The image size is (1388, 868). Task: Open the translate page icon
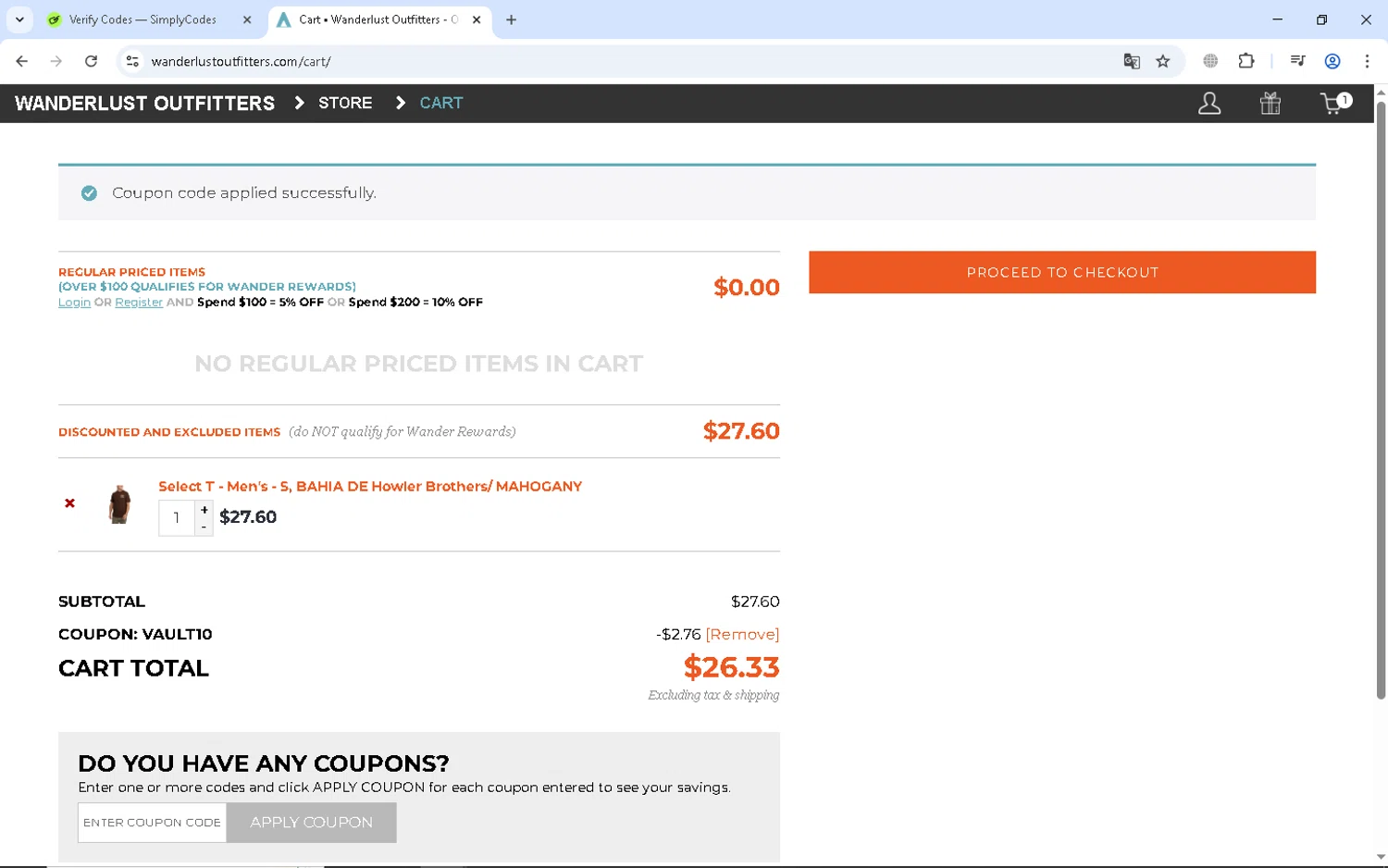[x=1132, y=61]
